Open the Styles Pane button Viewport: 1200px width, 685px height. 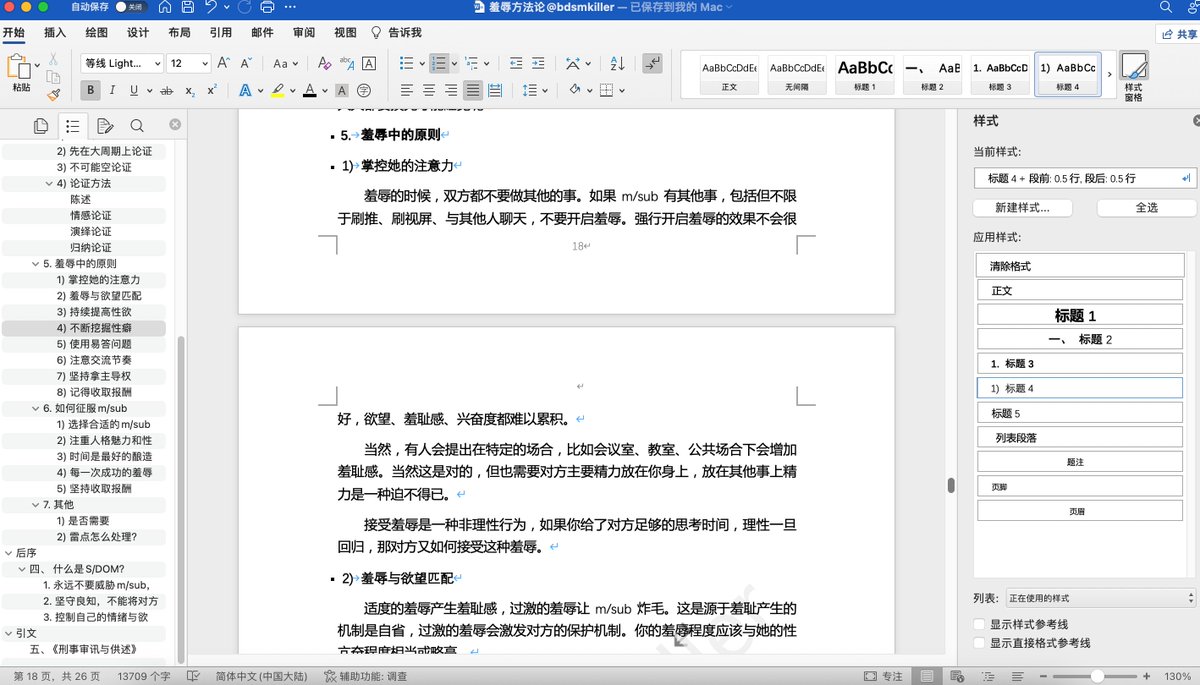(x=1134, y=76)
